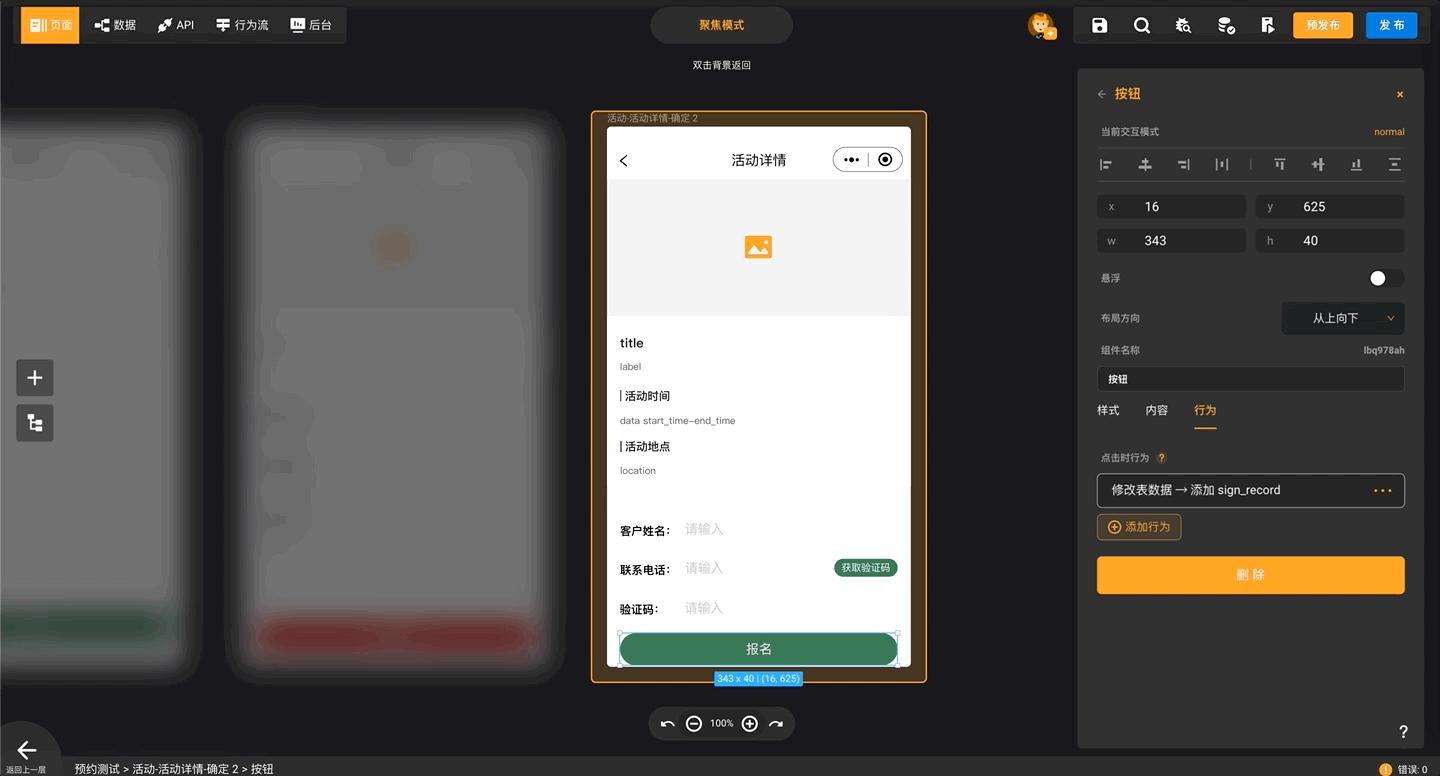Image resolution: width=1440 pixels, height=776 pixels.
Task: Align right edges icon
Action: click(x=1184, y=164)
